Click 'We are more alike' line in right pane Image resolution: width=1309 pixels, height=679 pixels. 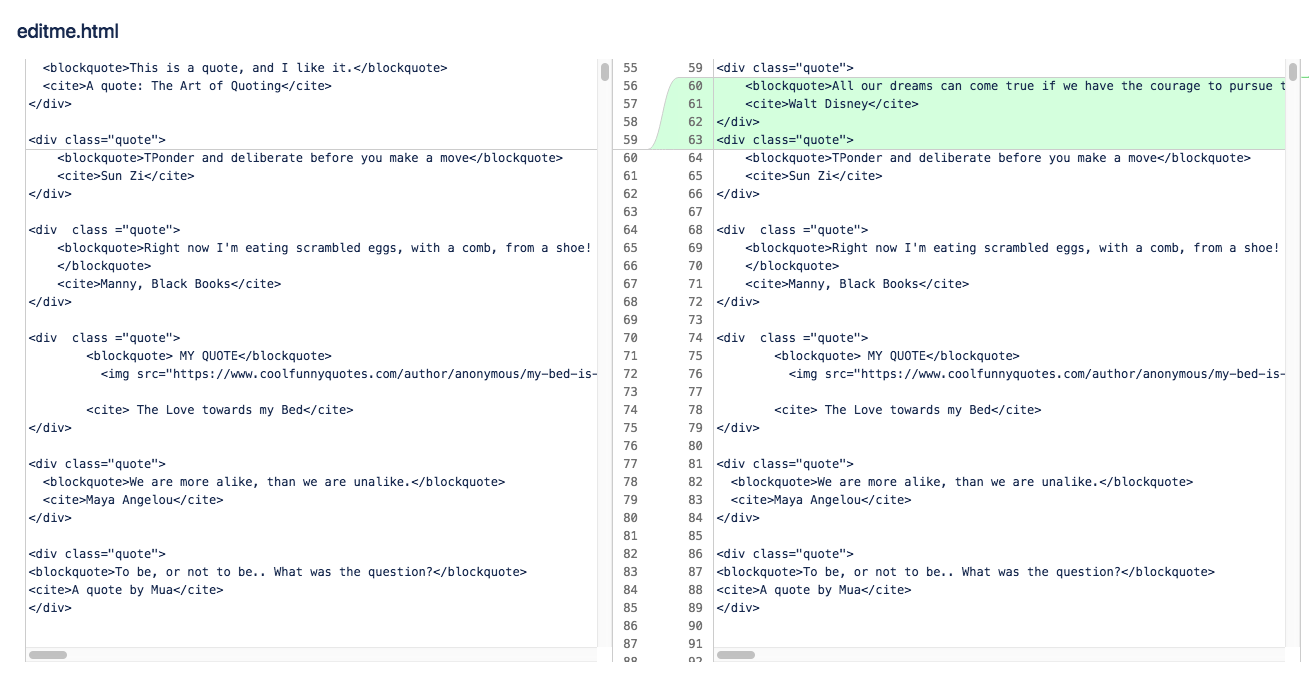962,482
